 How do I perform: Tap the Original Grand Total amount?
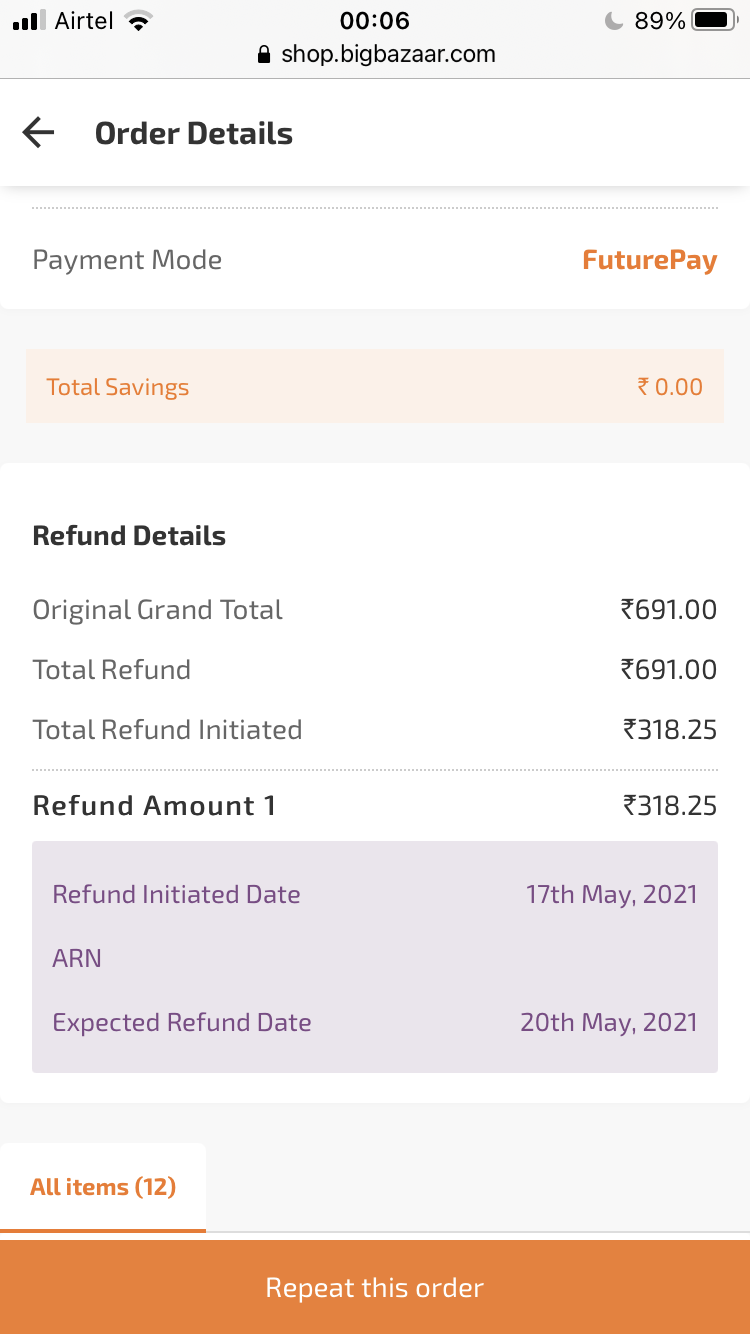[668, 610]
